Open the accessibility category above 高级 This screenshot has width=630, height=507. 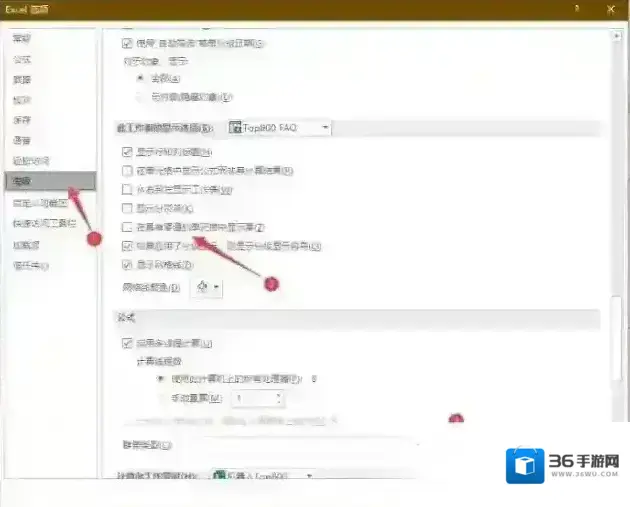31,161
